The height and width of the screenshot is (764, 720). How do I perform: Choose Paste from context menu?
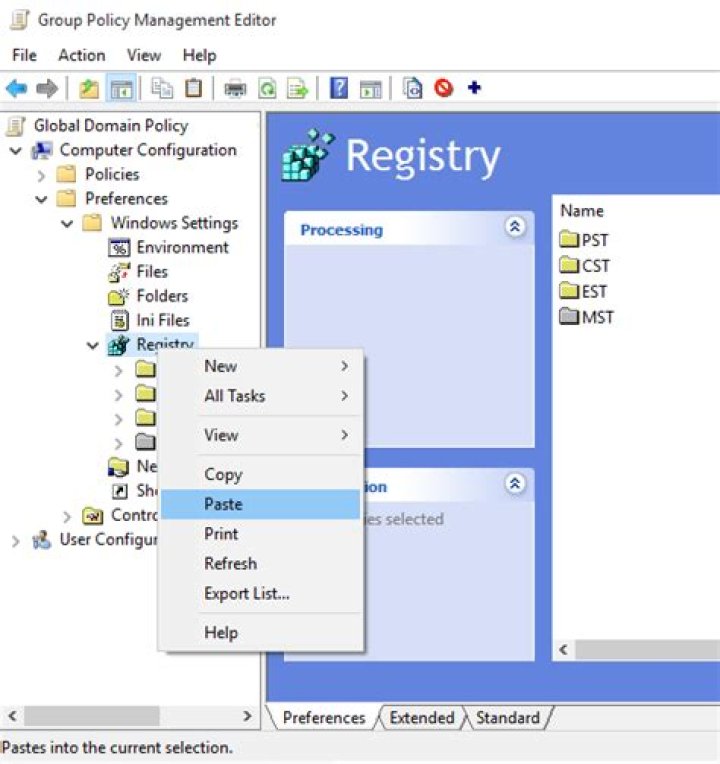261,504
